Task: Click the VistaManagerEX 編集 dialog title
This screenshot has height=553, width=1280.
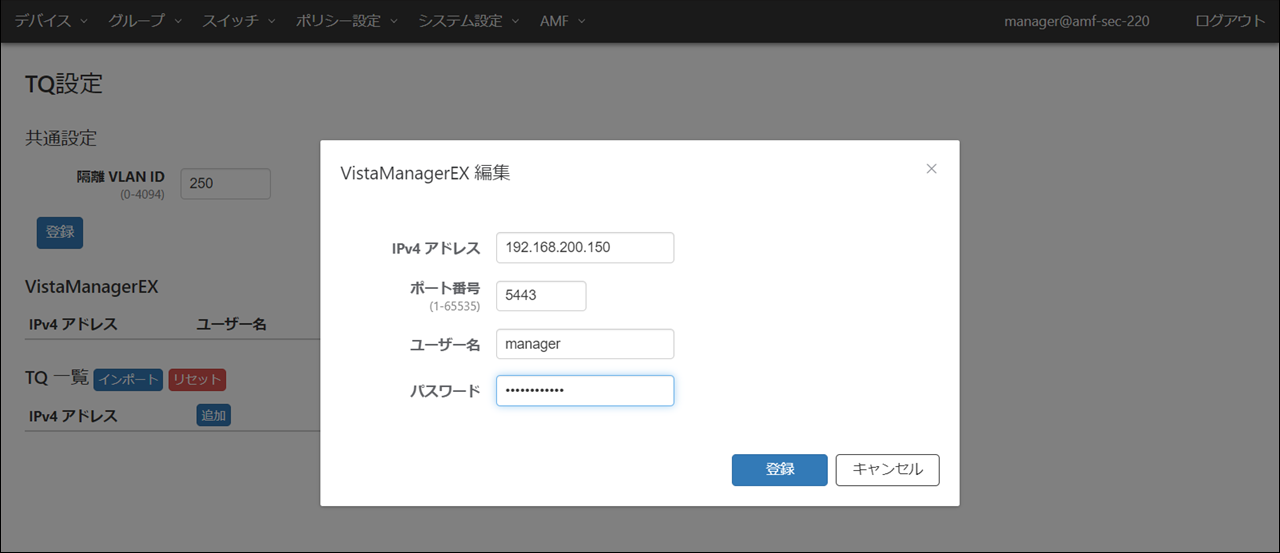Action: (x=426, y=172)
